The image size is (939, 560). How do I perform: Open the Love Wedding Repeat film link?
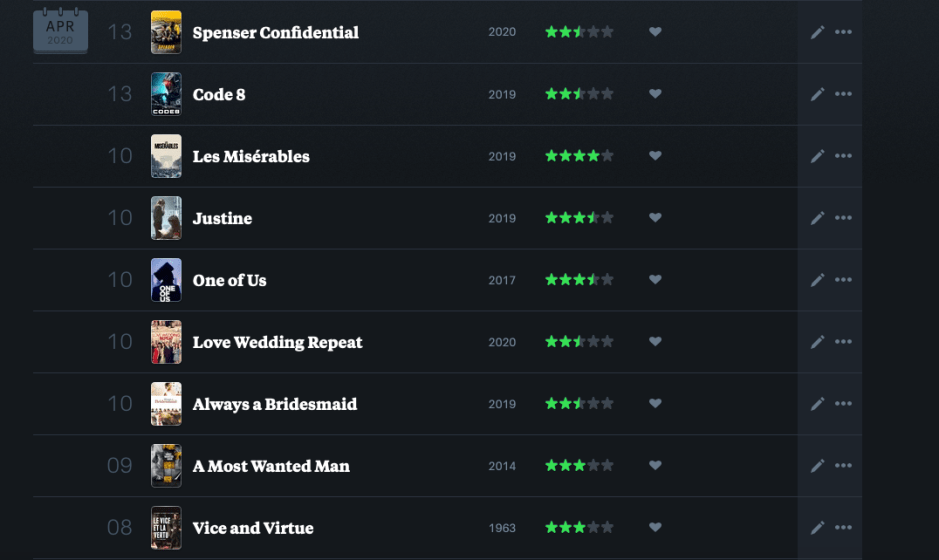click(x=277, y=342)
